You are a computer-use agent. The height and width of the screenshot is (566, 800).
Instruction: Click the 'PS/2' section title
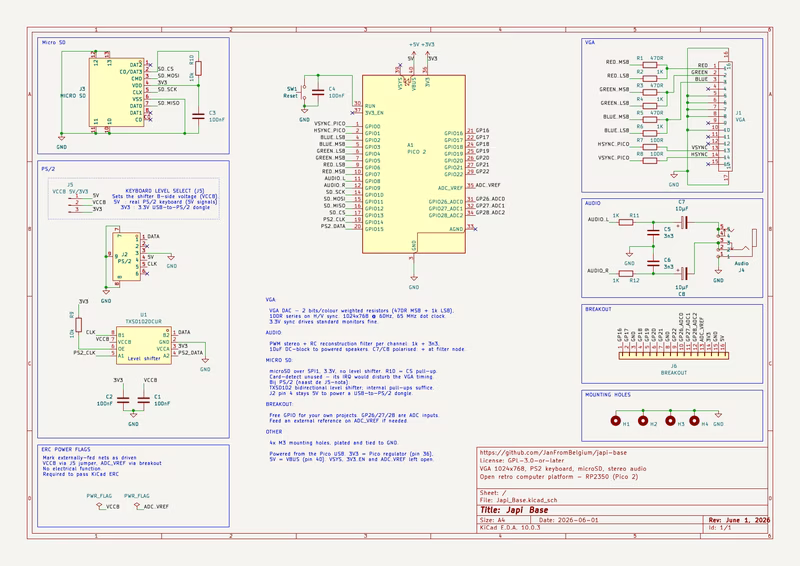[48, 169]
